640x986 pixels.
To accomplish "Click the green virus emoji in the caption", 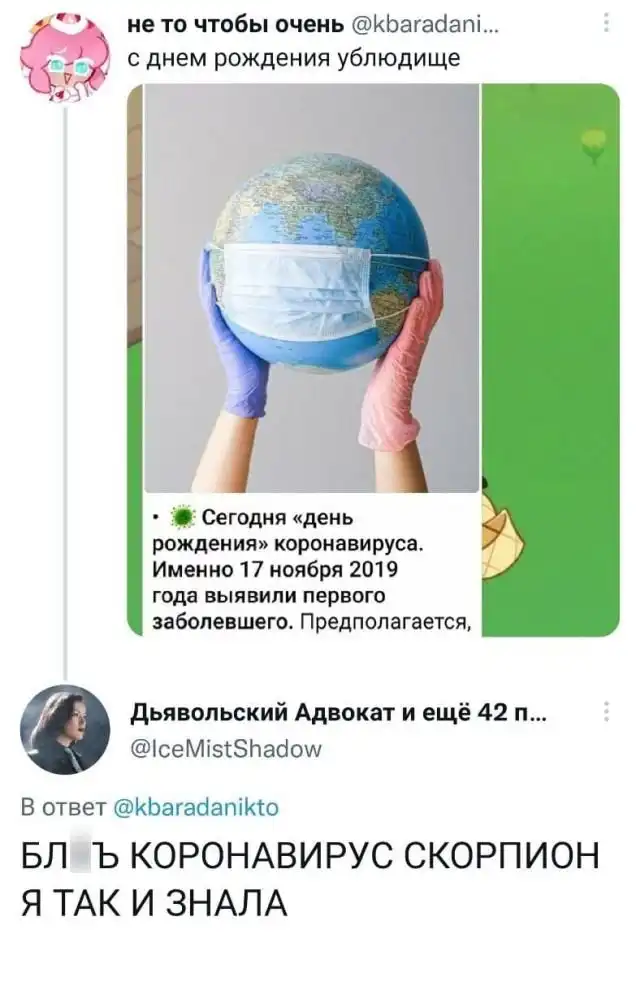I will pyautogui.click(x=183, y=518).
